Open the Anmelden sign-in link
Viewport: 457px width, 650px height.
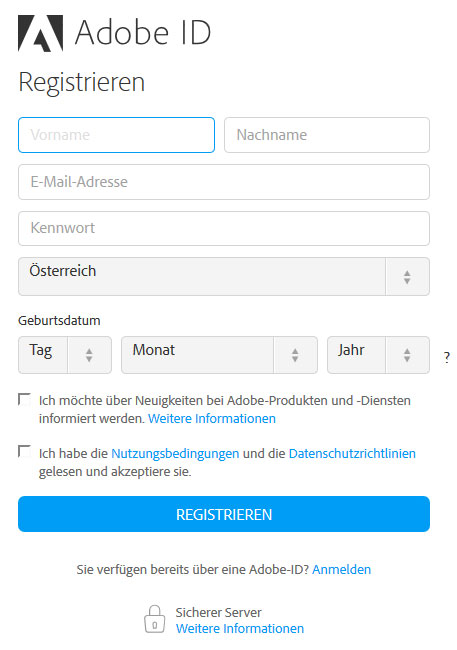[342, 570]
